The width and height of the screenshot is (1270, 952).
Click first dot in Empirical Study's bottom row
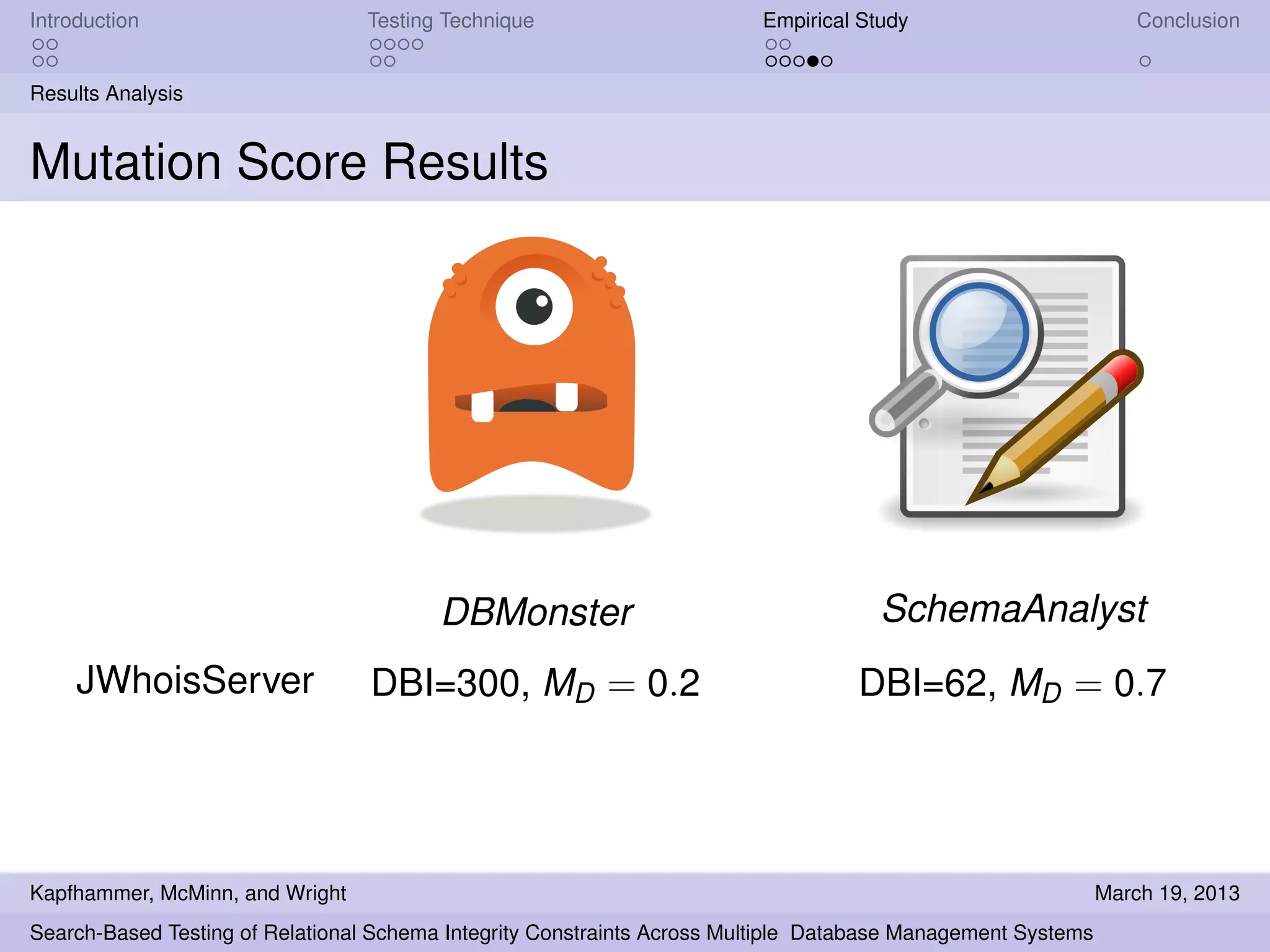771,61
